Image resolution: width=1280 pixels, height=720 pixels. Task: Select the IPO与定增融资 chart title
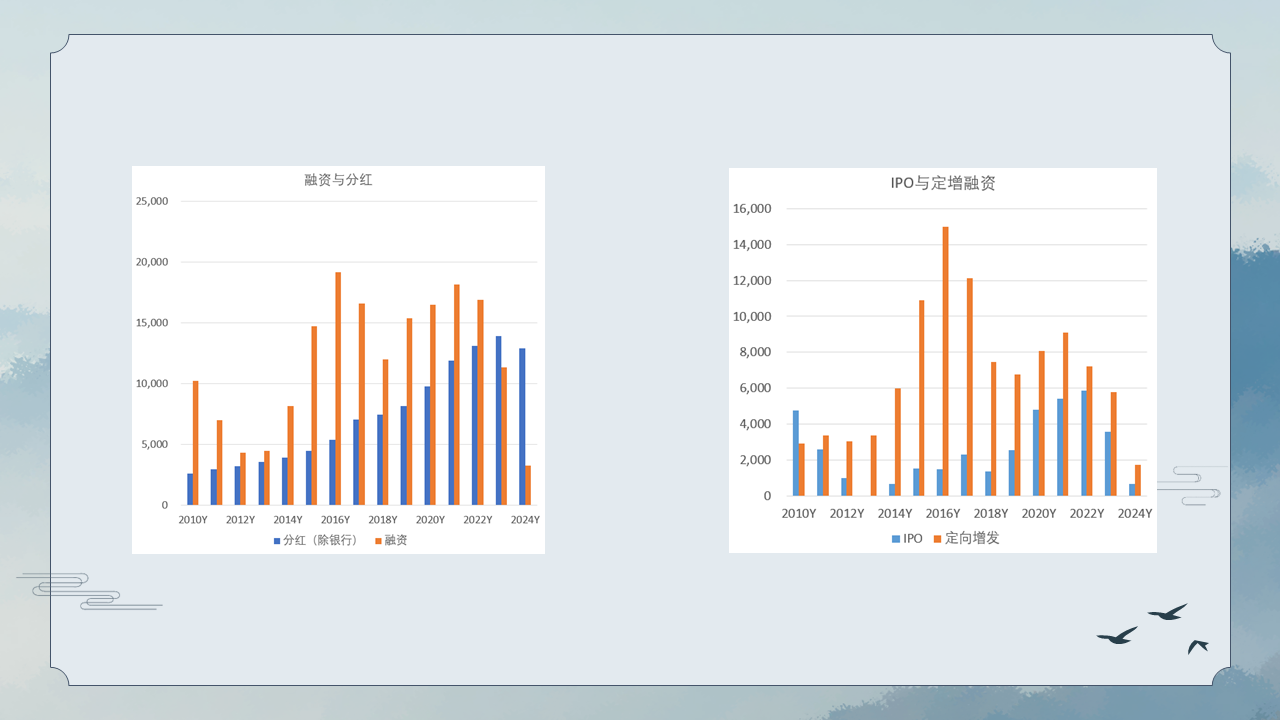click(x=943, y=183)
